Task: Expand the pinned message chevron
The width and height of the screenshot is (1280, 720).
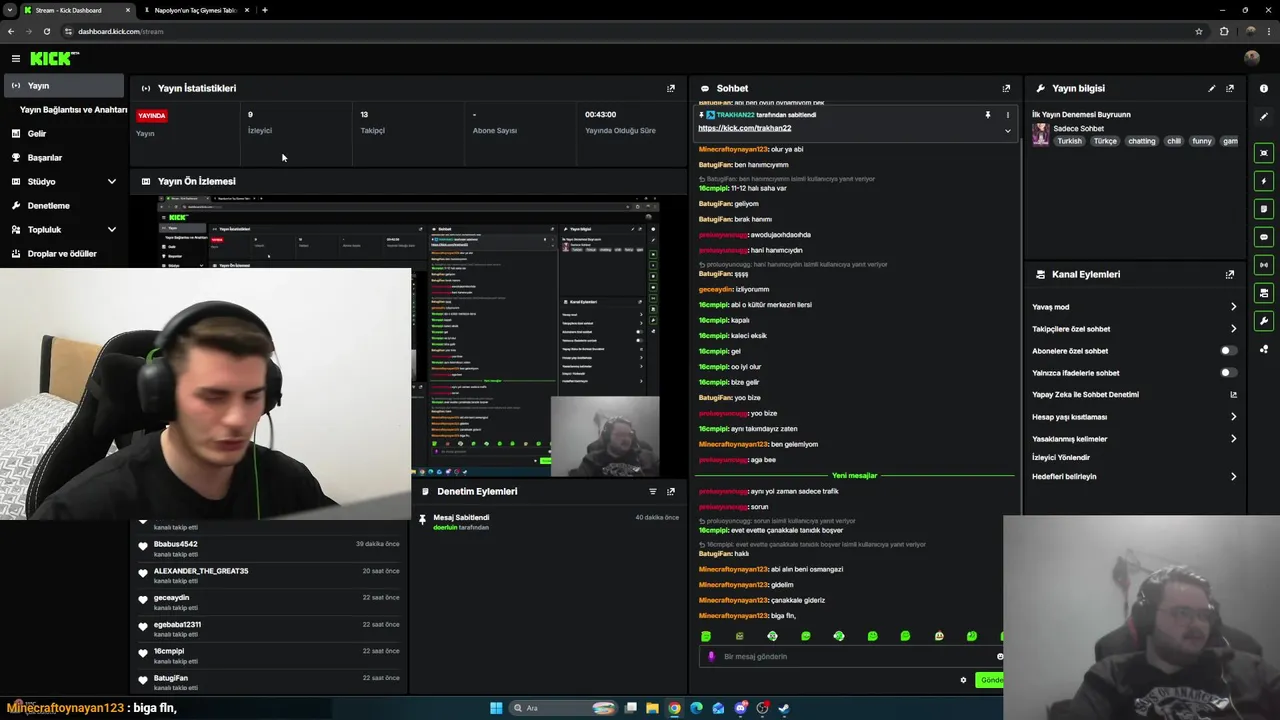Action: 1007,130
